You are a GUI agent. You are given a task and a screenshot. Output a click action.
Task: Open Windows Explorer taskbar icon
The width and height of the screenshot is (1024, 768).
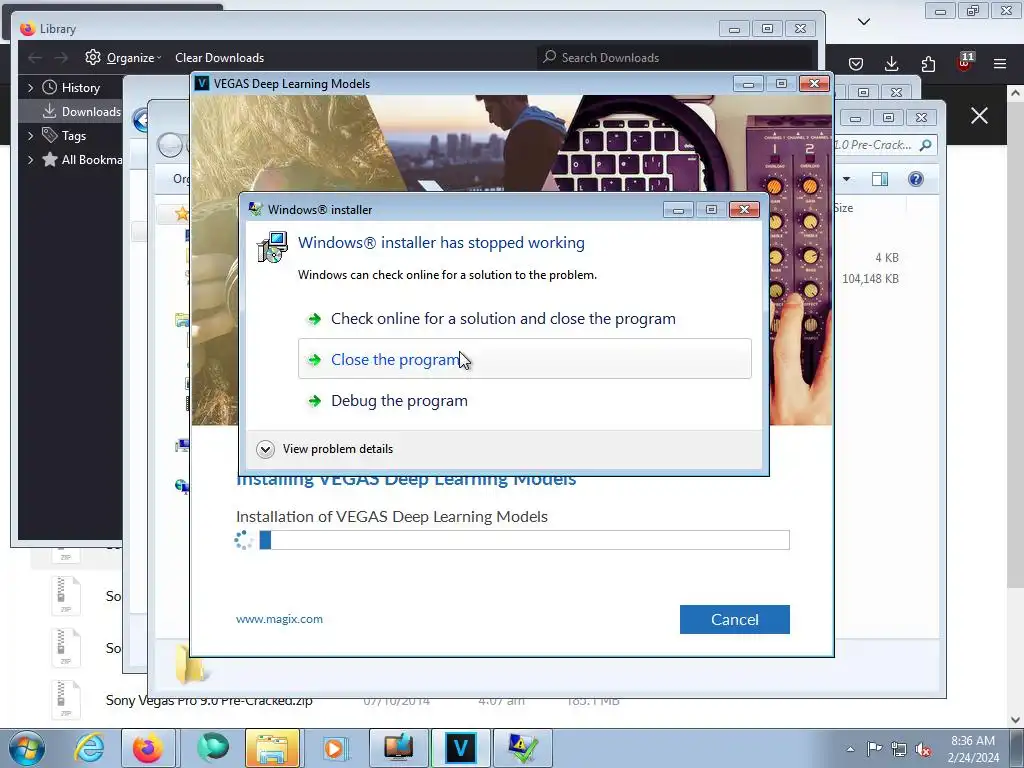272,748
